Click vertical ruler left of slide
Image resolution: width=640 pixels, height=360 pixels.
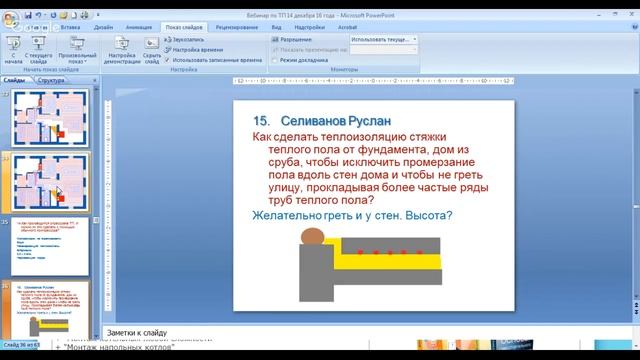pos(108,205)
